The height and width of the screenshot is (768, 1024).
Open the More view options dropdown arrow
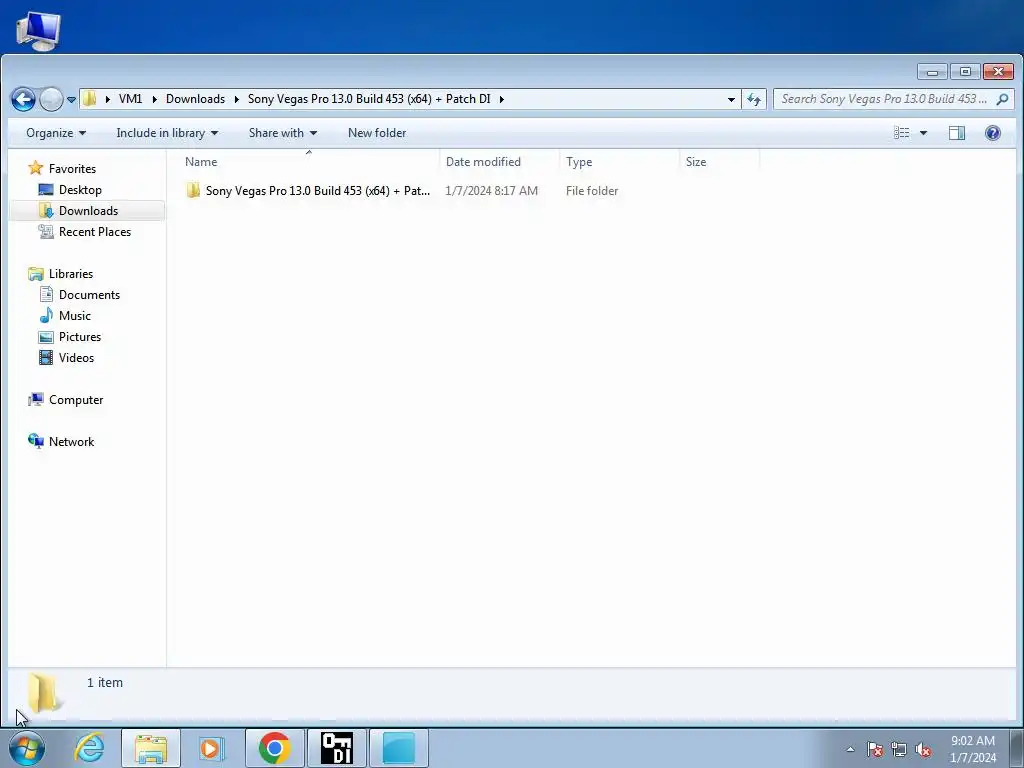click(x=923, y=133)
